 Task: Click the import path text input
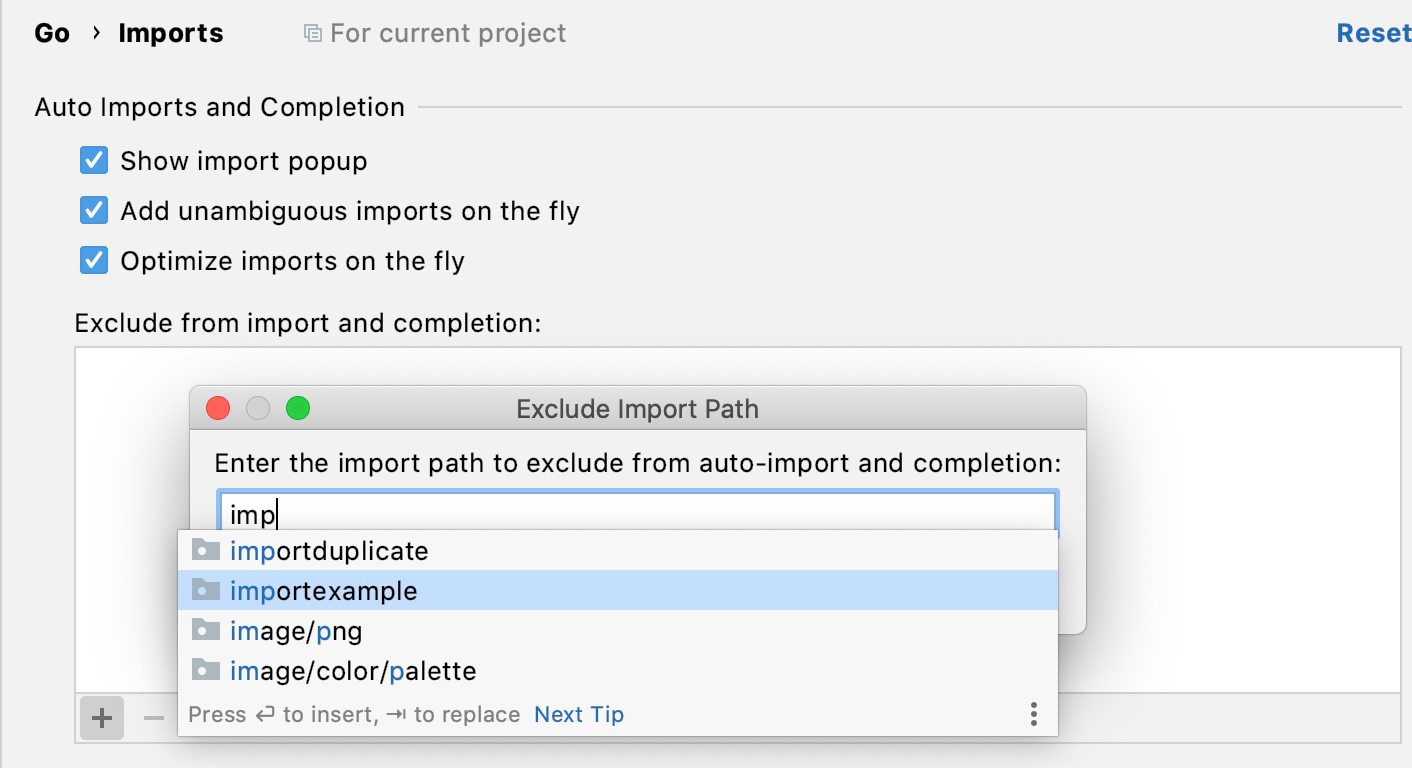(x=636, y=512)
